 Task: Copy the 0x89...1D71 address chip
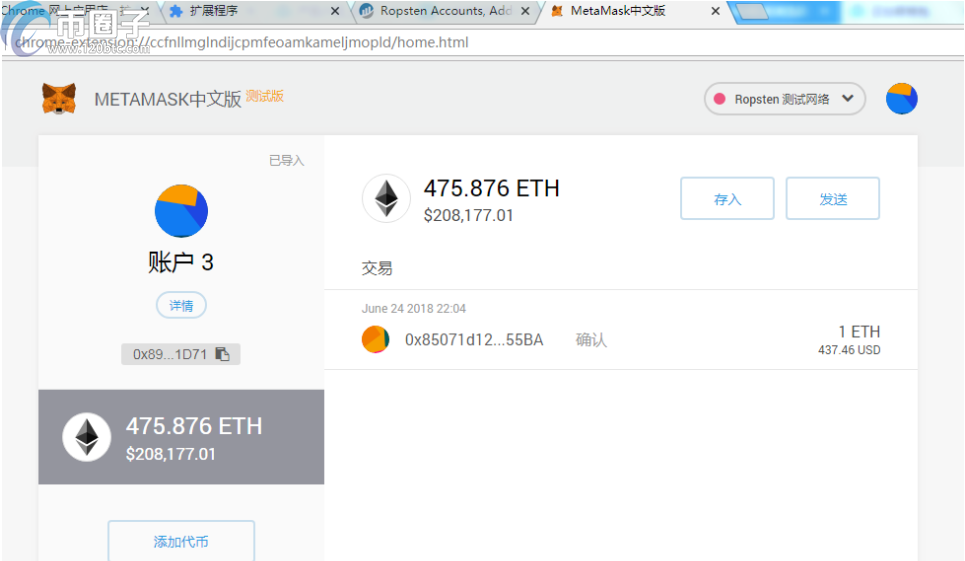(180, 354)
